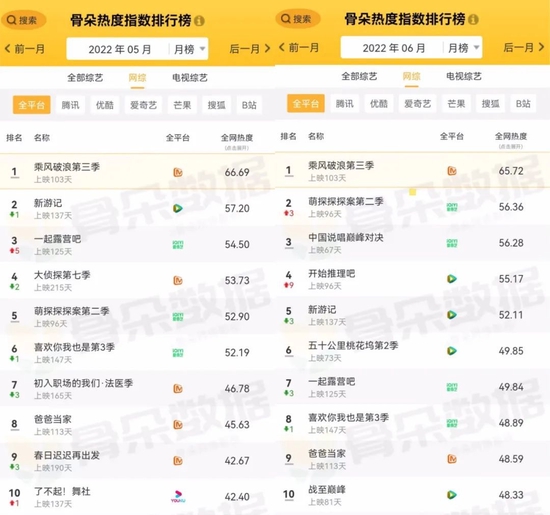
Task: Click iQiyi icon in the 56.36 row
Action: click(x=452, y=207)
